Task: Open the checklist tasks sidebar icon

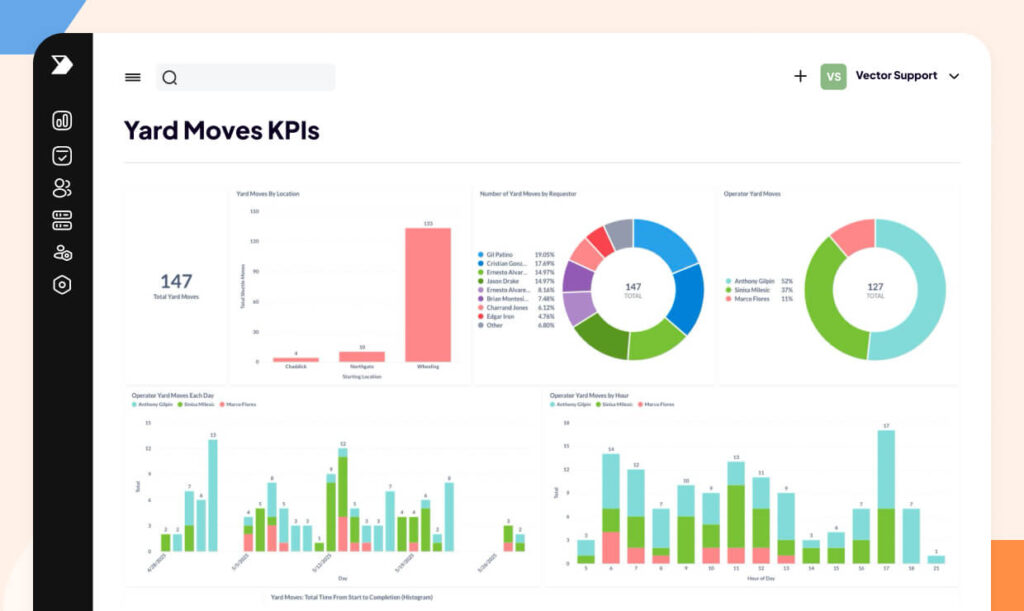Action: click(x=62, y=155)
